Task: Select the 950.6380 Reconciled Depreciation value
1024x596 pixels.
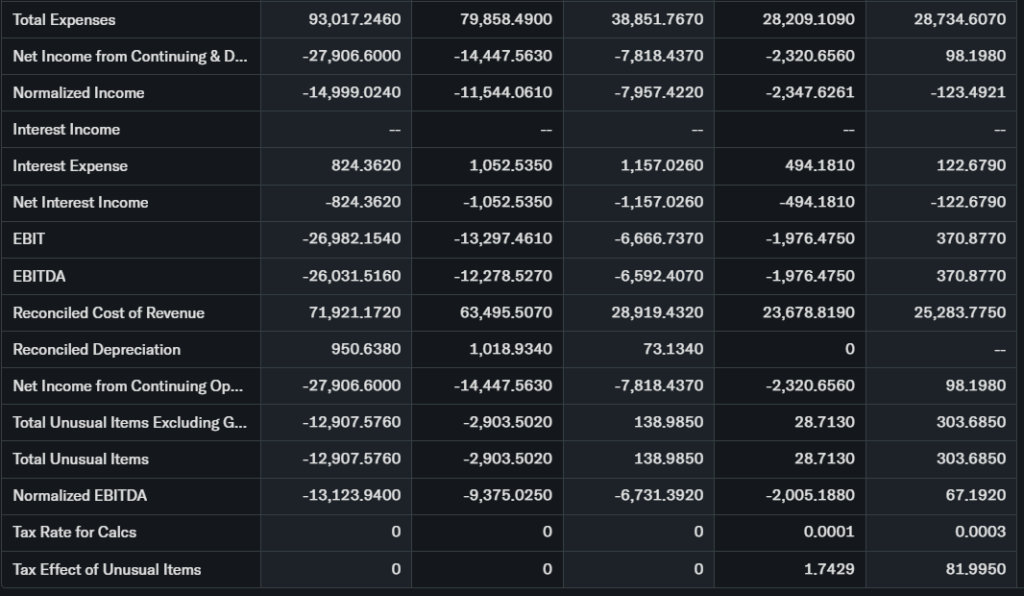Action: (365, 349)
